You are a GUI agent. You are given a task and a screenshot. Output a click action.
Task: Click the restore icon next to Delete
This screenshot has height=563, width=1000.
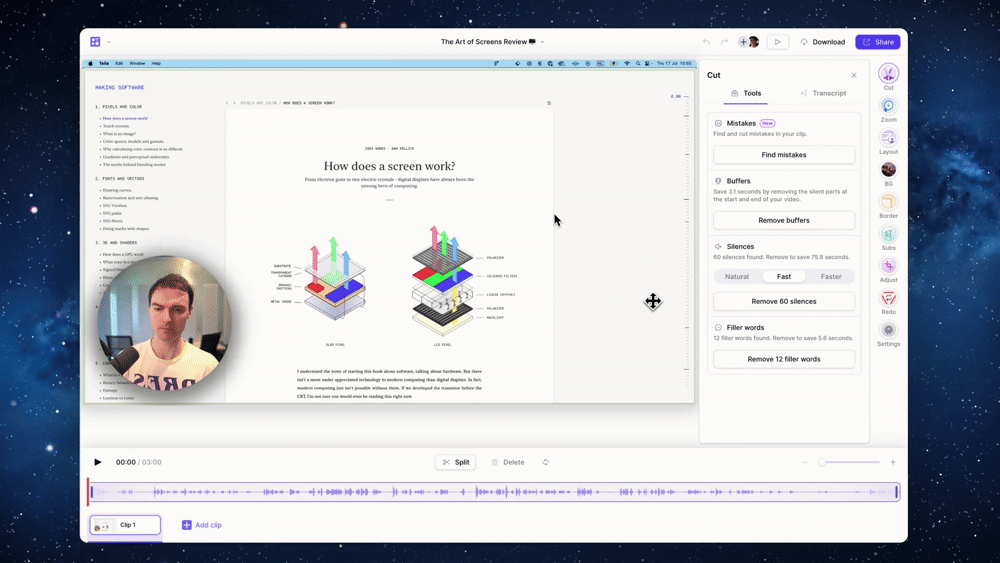pos(545,462)
